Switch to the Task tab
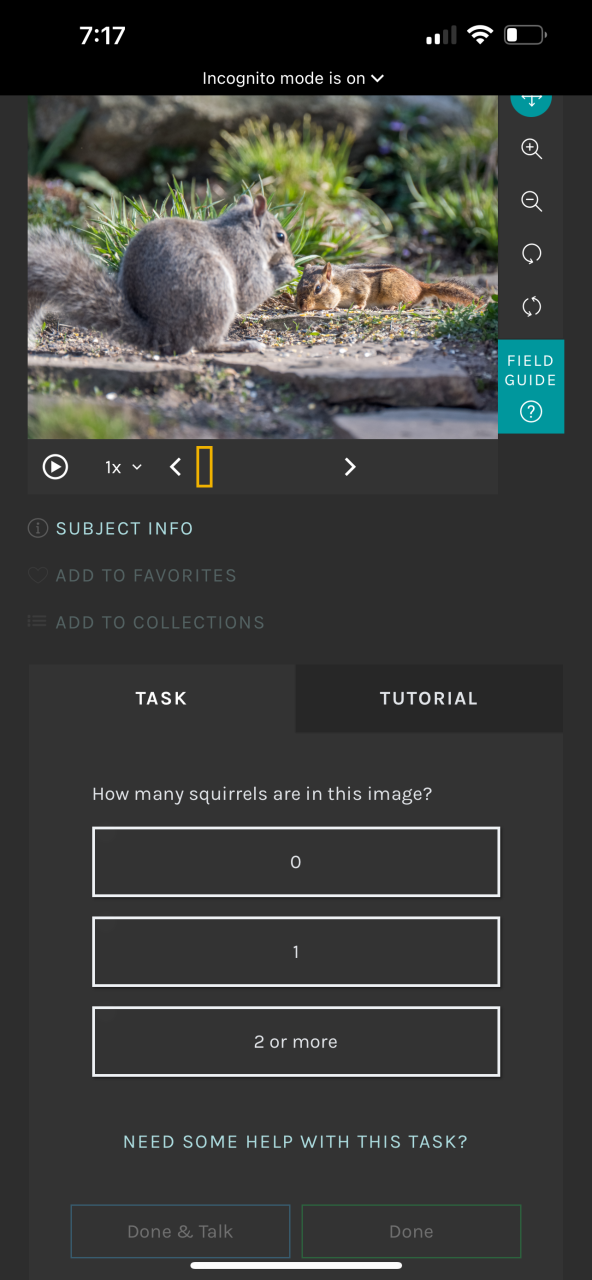This screenshot has height=1280, width=592. (x=162, y=699)
